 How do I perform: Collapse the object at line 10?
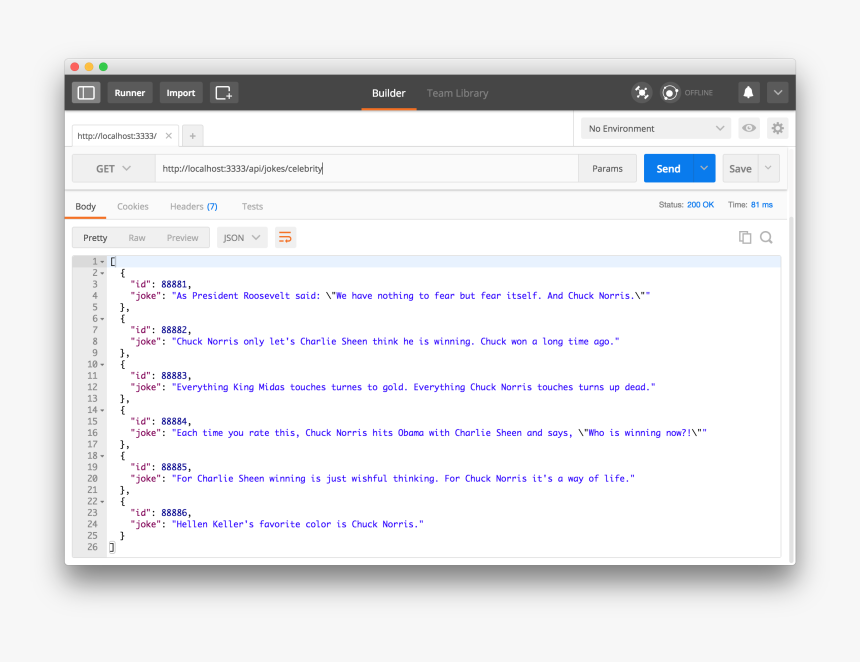click(x=102, y=364)
